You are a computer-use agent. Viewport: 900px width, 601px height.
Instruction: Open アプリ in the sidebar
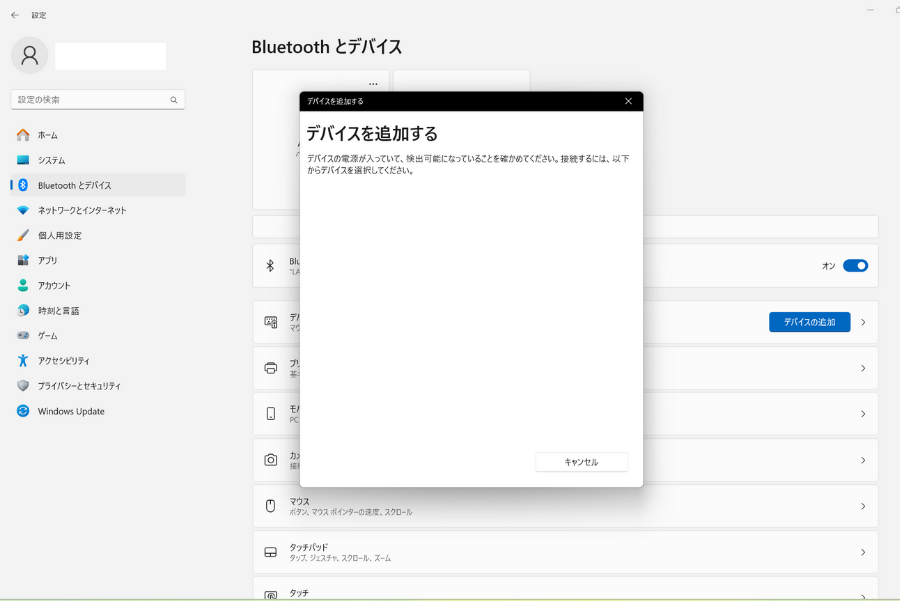pos(98,261)
